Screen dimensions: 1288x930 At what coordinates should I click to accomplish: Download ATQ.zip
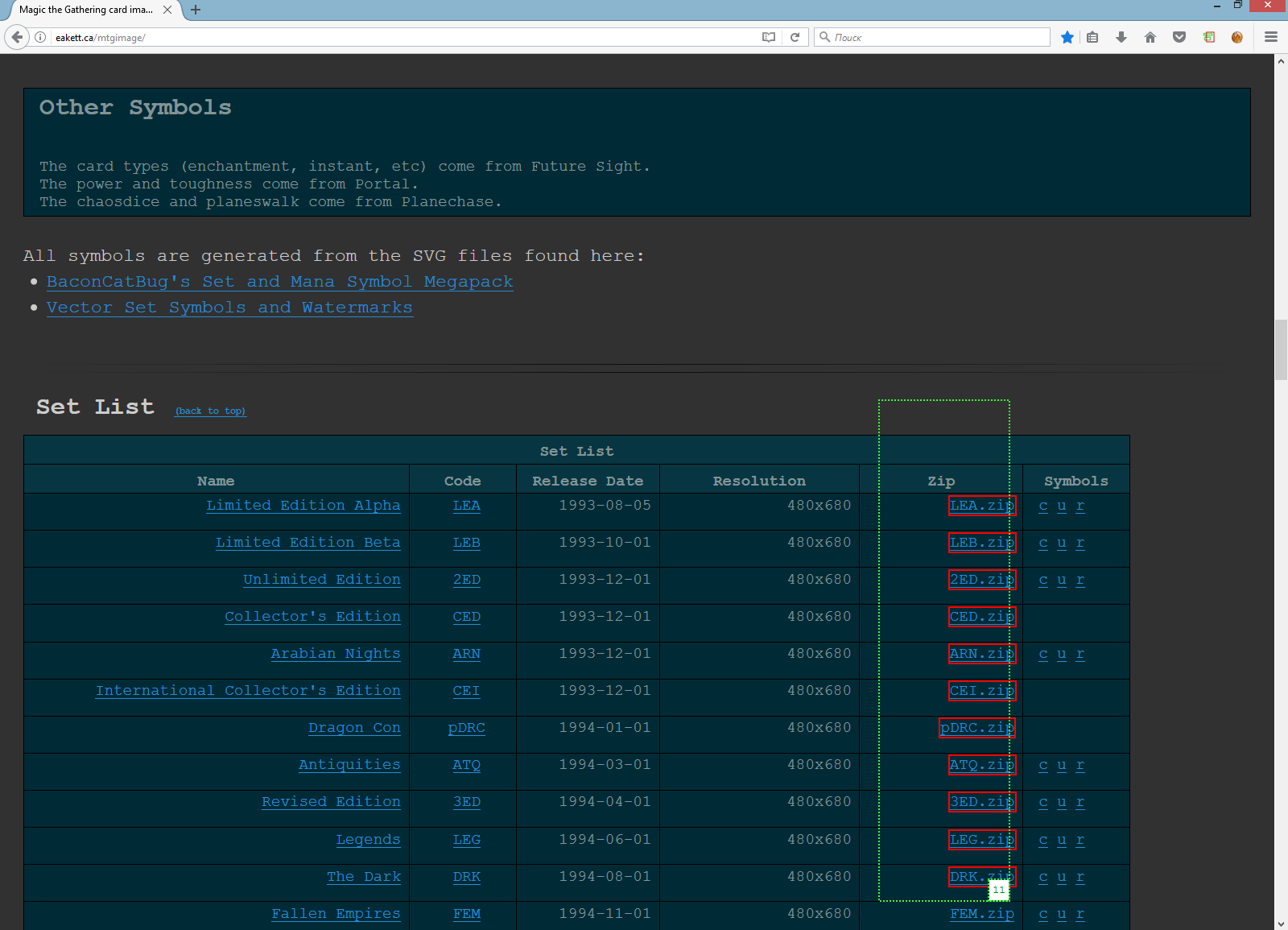point(982,765)
